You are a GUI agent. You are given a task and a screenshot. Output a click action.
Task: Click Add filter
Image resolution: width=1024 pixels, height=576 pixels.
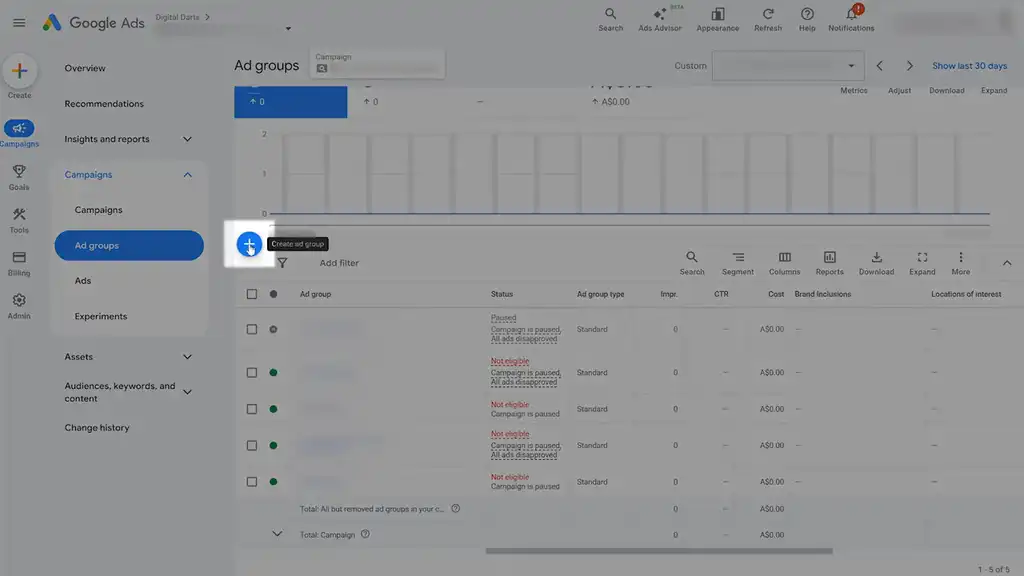click(x=339, y=263)
